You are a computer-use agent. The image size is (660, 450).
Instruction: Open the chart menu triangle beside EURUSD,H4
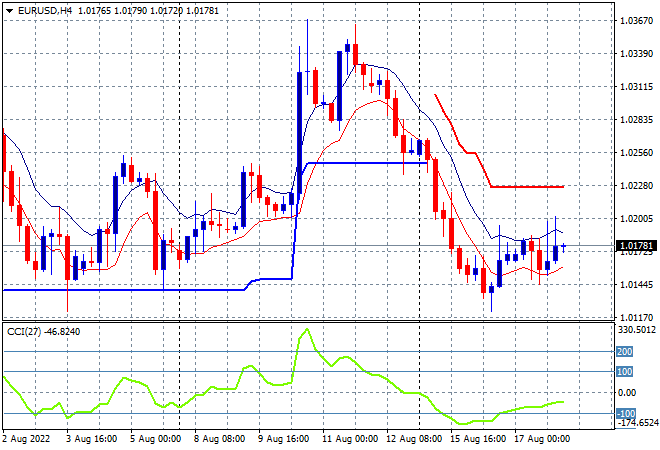(x=9, y=11)
